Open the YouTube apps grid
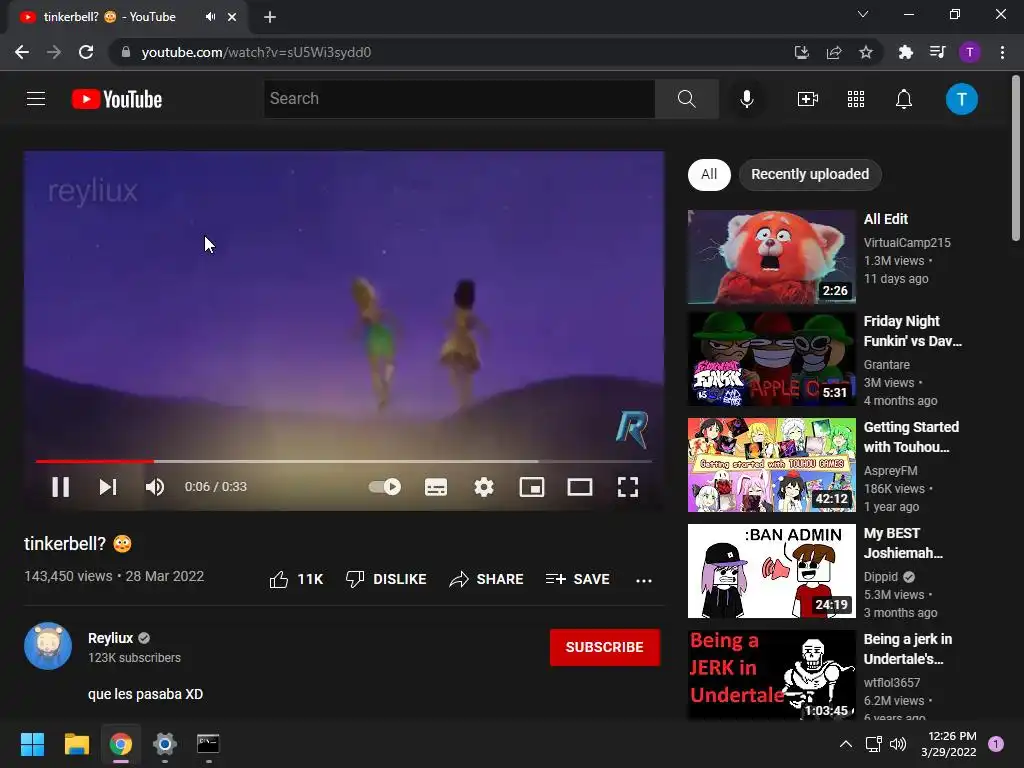1024x768 pixels. point(856,99)
